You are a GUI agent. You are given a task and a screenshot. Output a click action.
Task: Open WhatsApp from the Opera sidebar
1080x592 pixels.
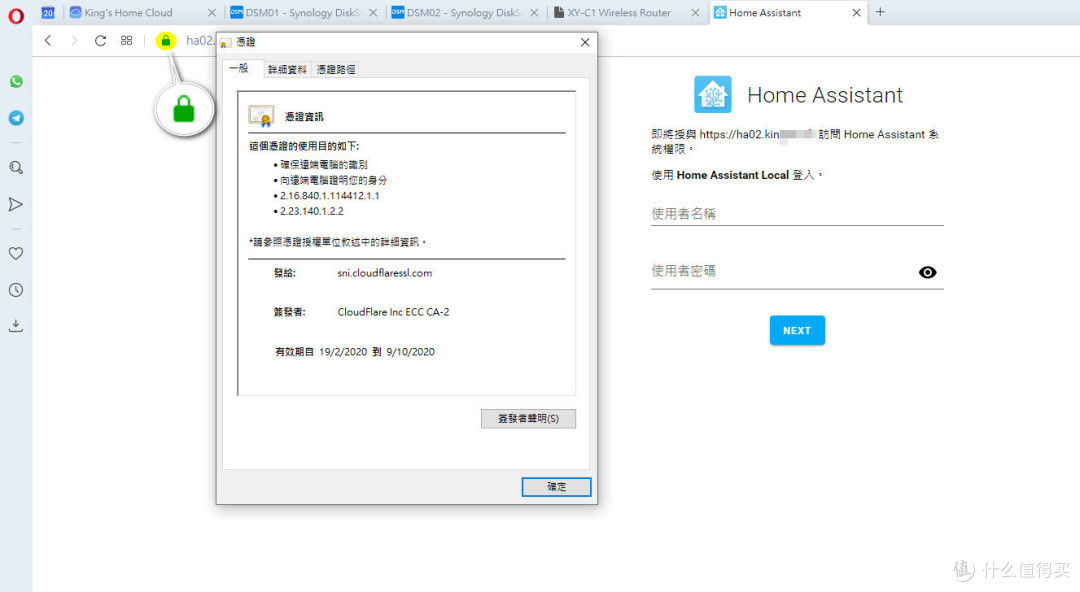point(16,81)
